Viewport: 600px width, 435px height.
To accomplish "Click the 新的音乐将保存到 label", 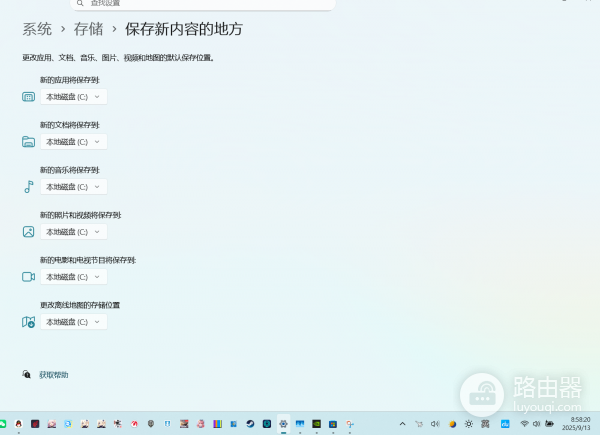I will click(x=70, y=170).
